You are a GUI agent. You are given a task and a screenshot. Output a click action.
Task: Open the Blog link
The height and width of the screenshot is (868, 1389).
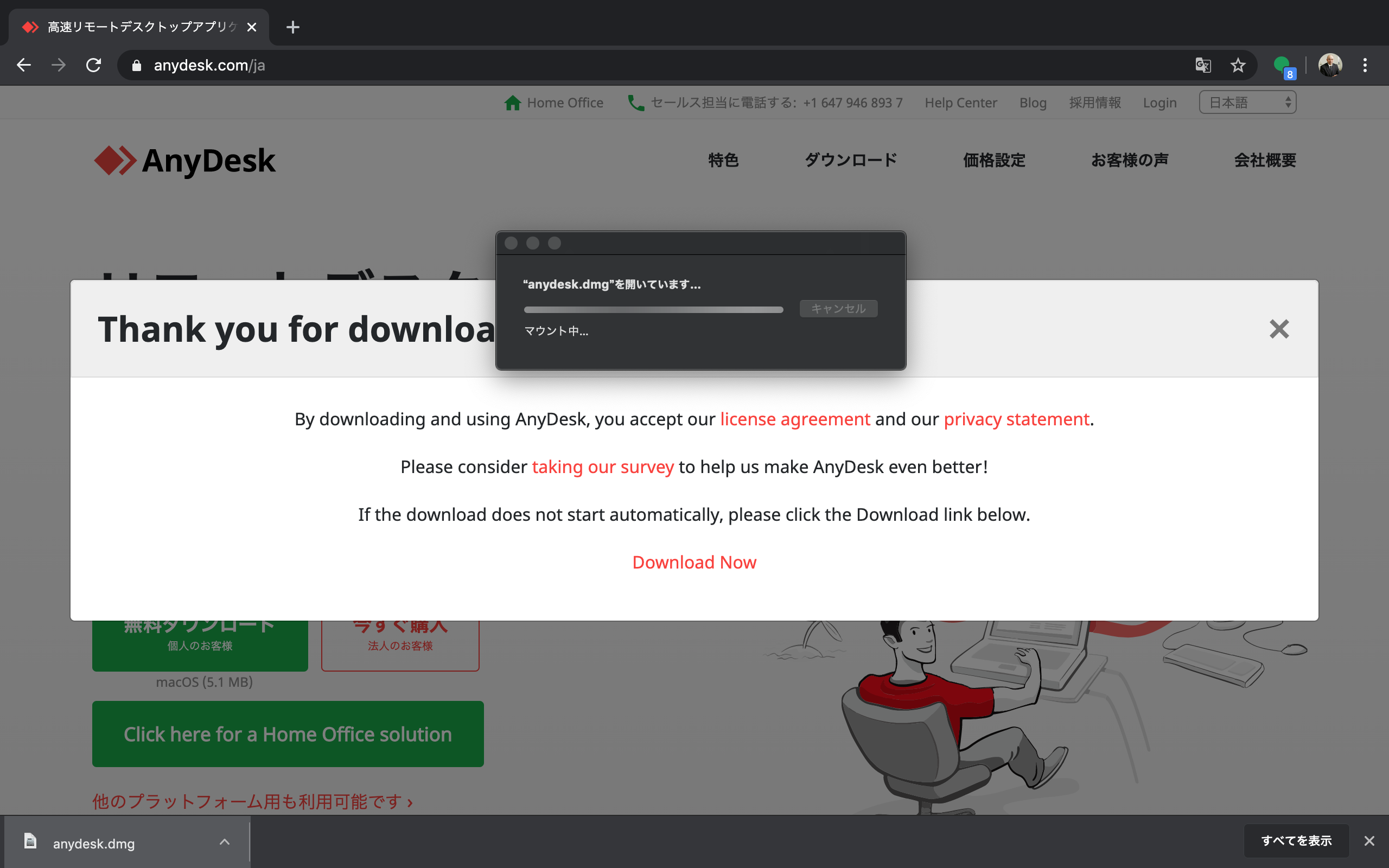(1033, 103)
